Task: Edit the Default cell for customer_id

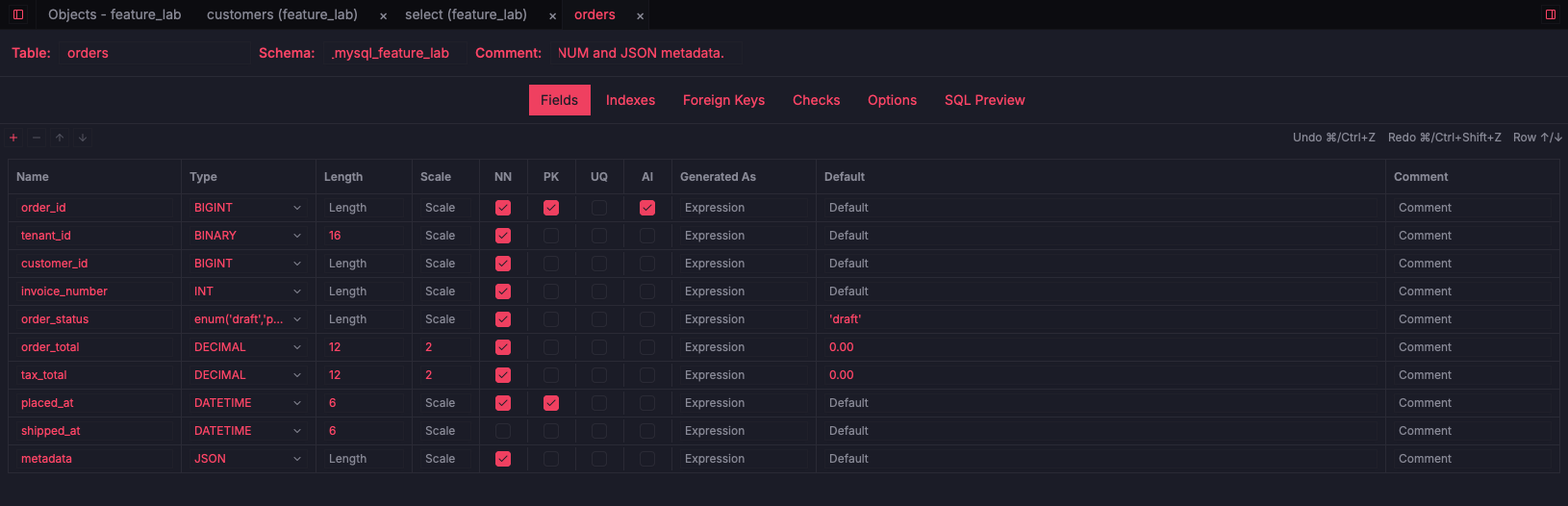Action: coord(1100,264)
